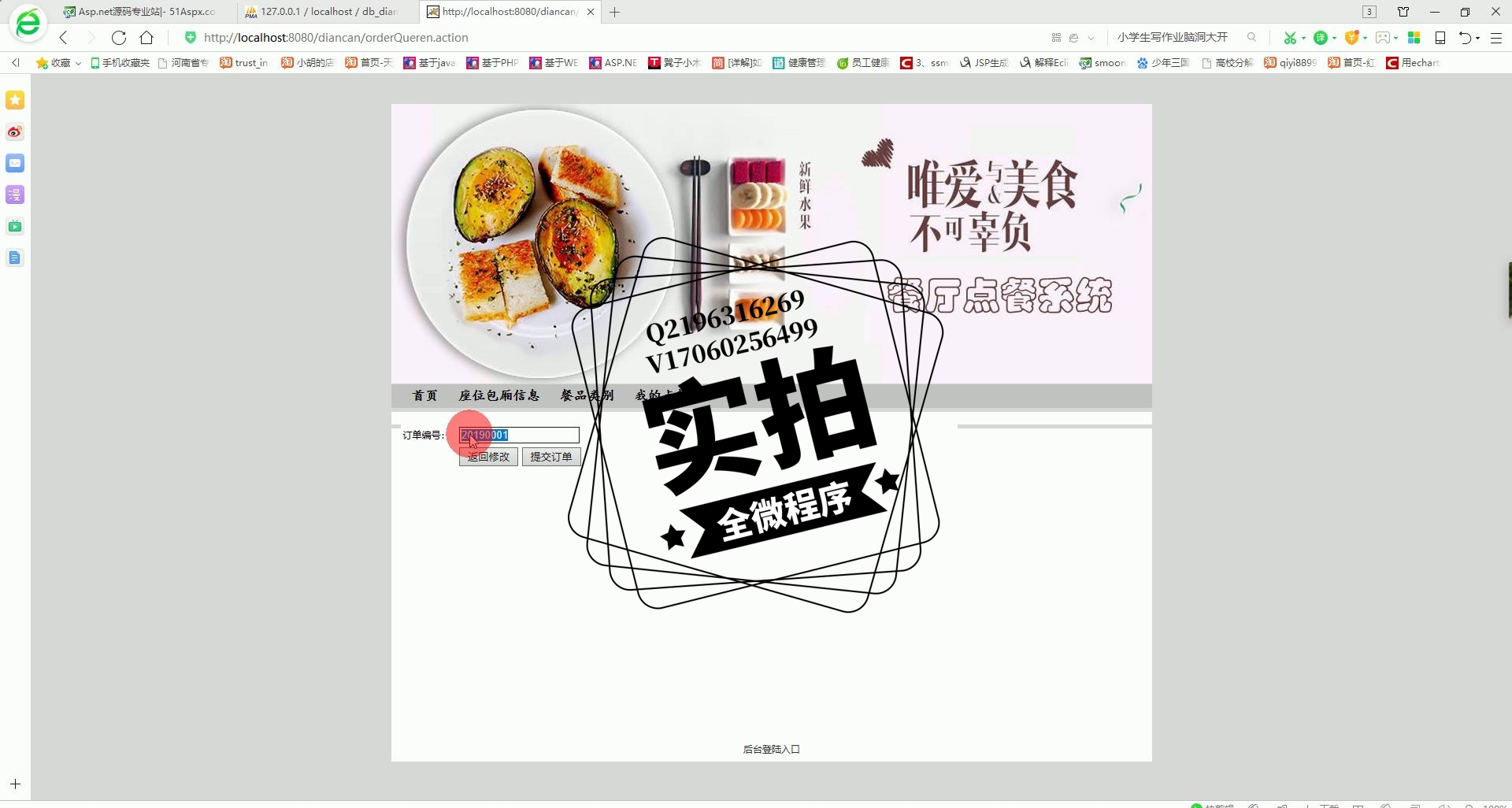
Task: Expand the screenshot tool dropdown arrow
Action: pos(1303,38)
